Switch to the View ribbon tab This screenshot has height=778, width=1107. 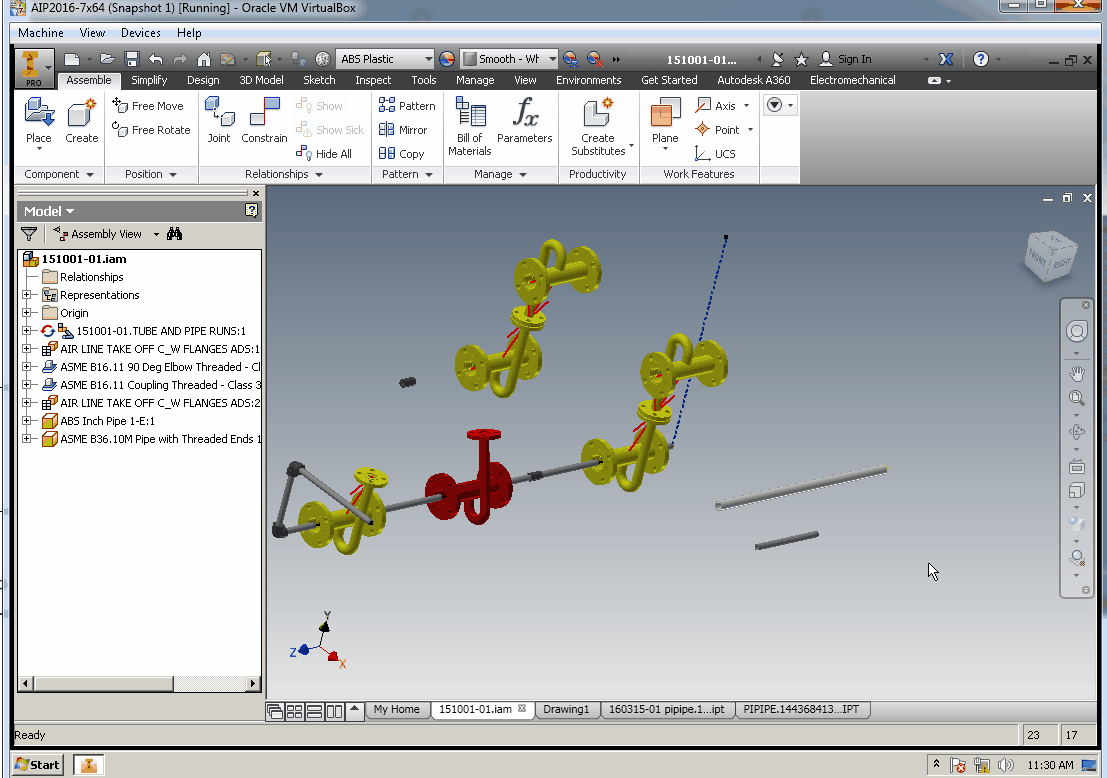525,80
